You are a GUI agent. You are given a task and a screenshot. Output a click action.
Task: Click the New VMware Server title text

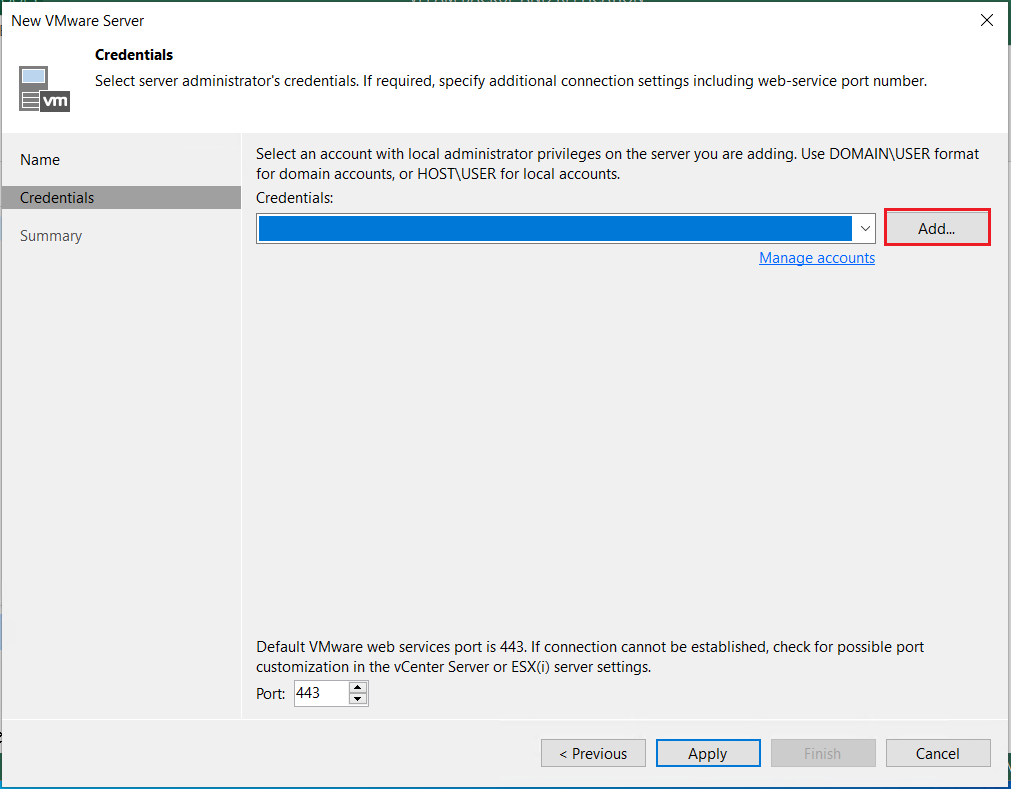77,21
